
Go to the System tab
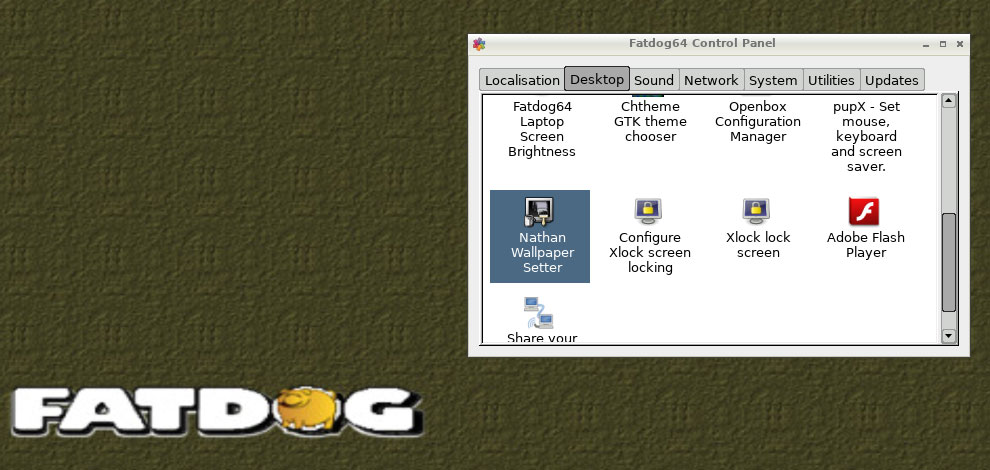(773, 80)
